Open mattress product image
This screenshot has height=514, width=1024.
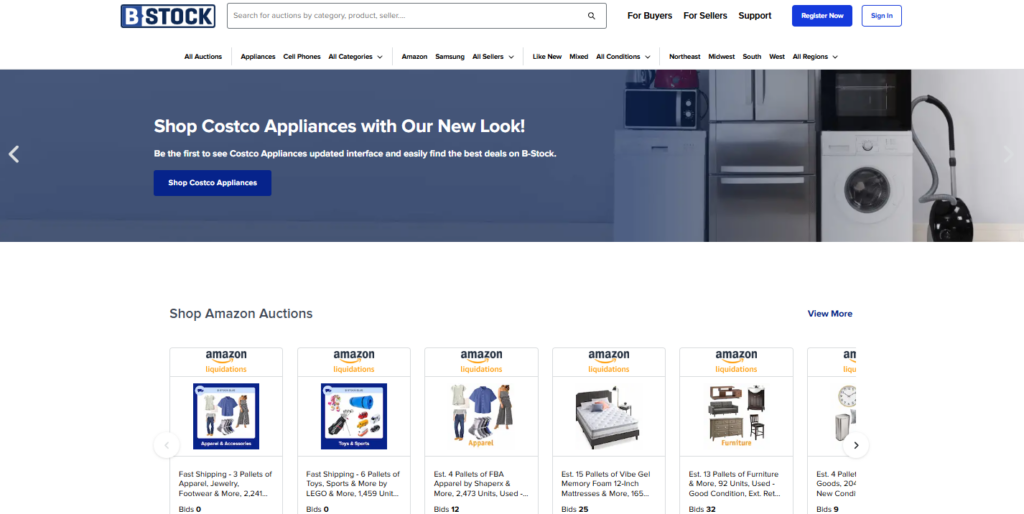point(609,416)
